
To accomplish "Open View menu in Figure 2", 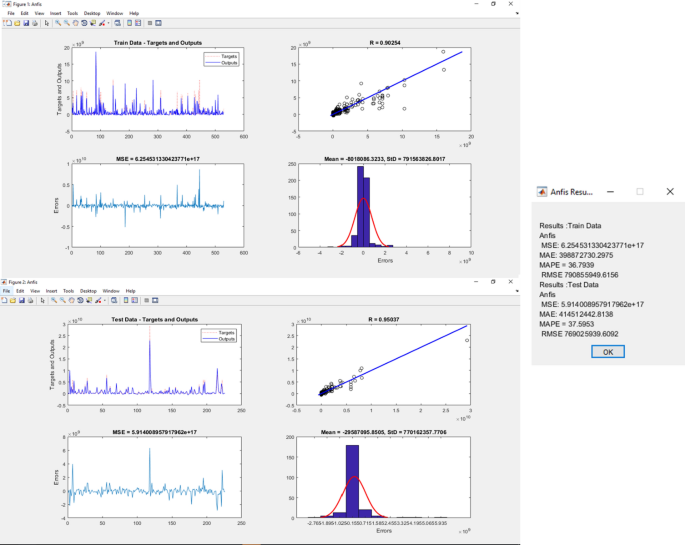I will [35, 291].
